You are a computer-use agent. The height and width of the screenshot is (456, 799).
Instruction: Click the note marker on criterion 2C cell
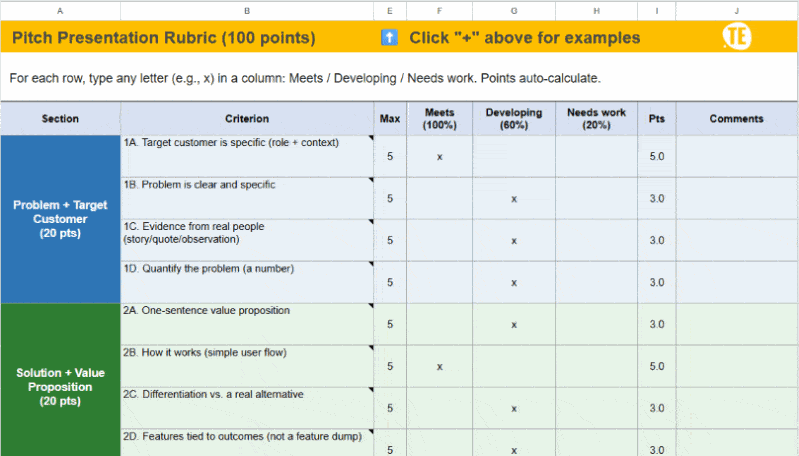point(371,391)
